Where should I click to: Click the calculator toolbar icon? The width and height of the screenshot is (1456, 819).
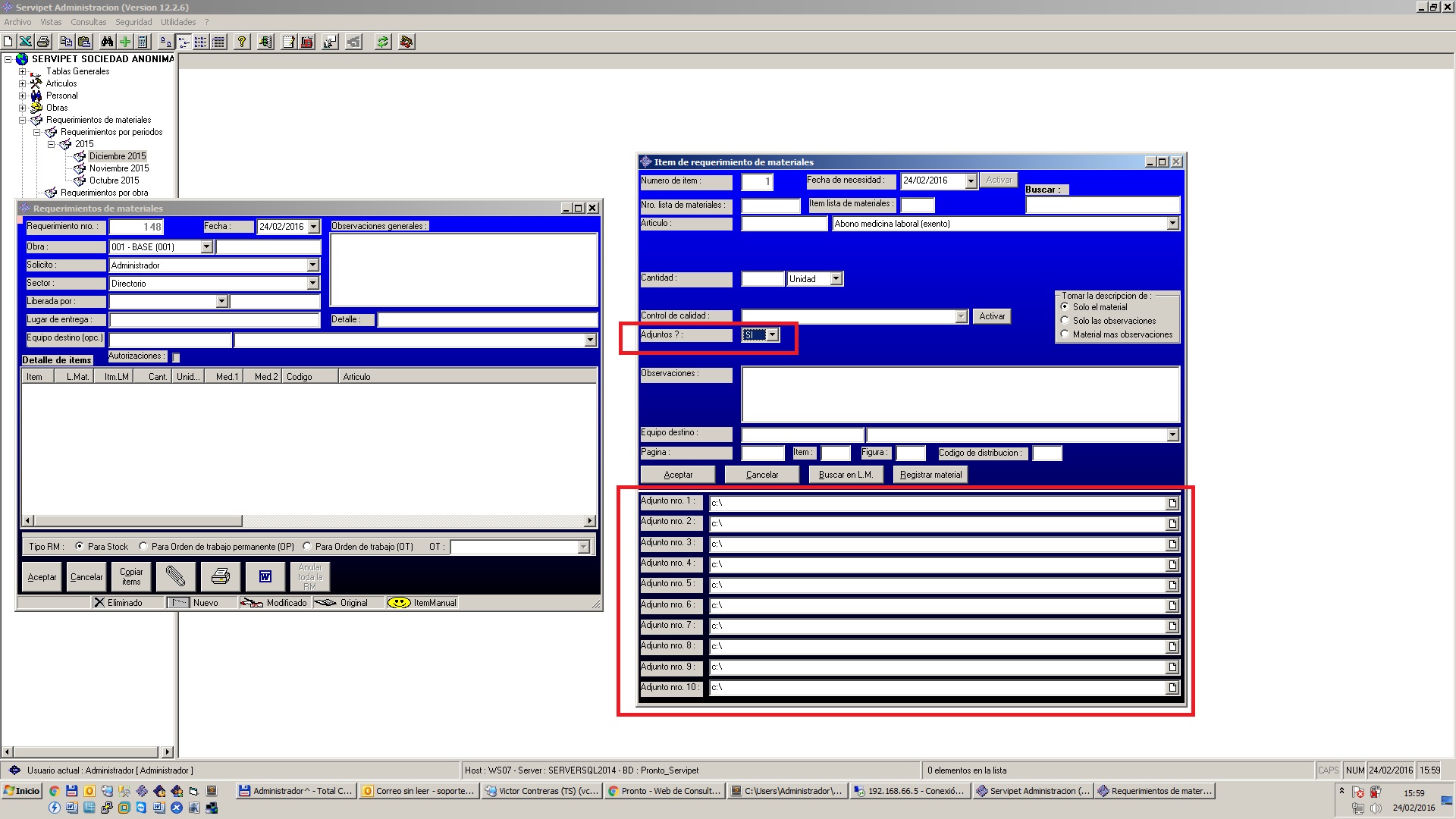point(143,42)
